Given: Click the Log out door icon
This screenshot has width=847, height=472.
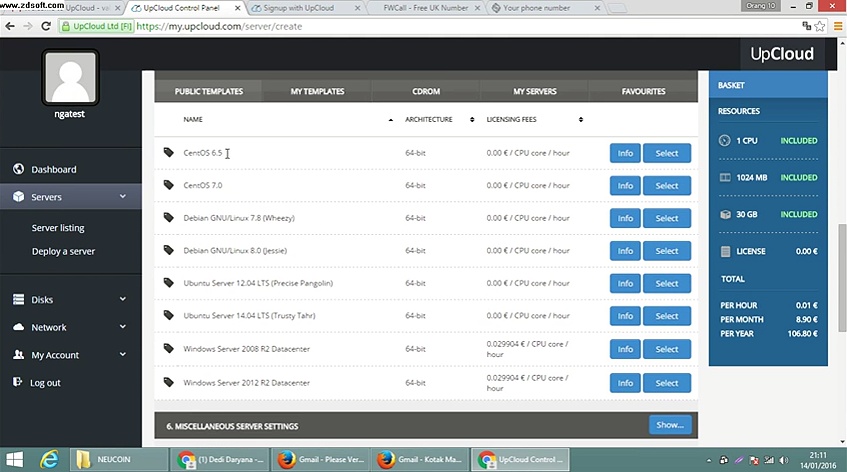Looking at the screenshot, I should [x=17, y=382].
